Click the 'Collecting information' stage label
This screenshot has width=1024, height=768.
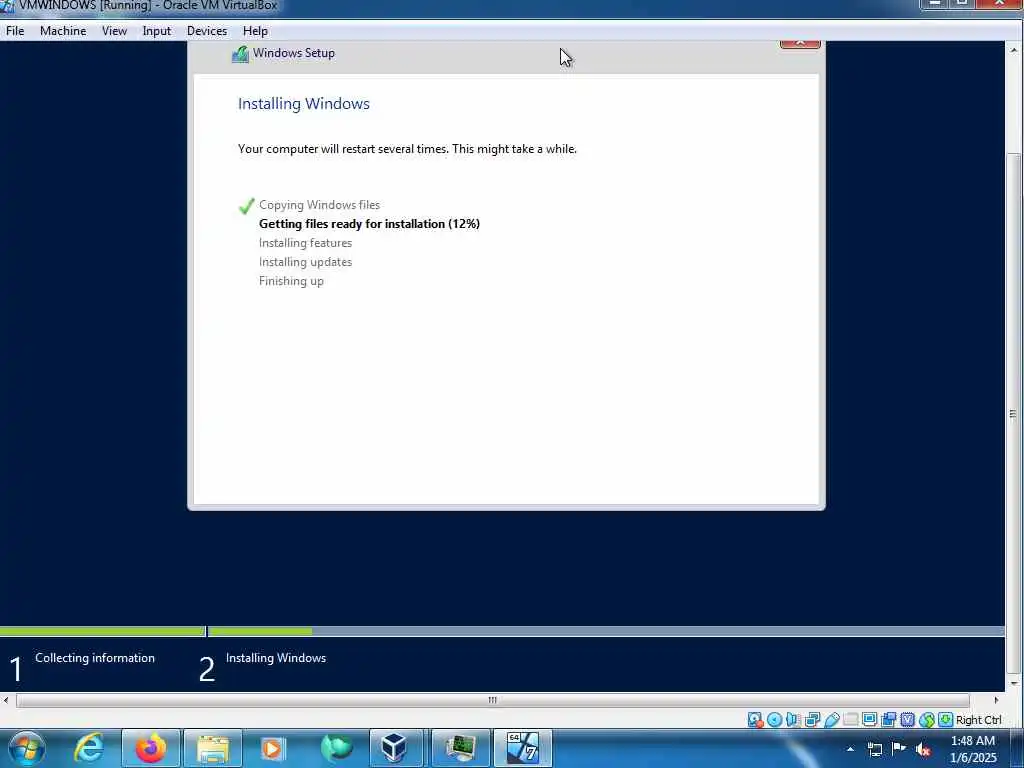coord(95,658)
